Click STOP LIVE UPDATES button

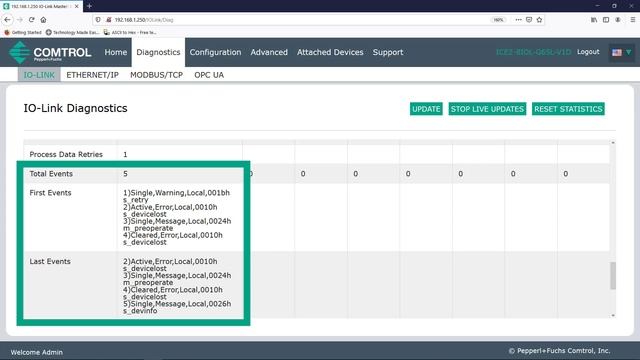[x=487, y=109]
